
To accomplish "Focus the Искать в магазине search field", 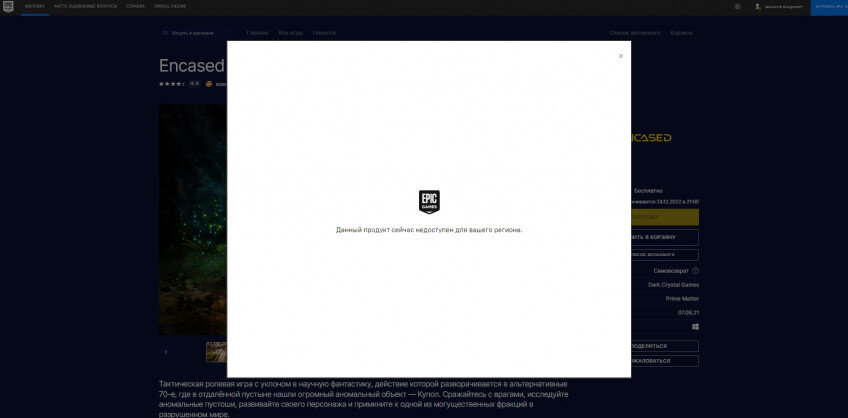I will click(x=196, y=33).
